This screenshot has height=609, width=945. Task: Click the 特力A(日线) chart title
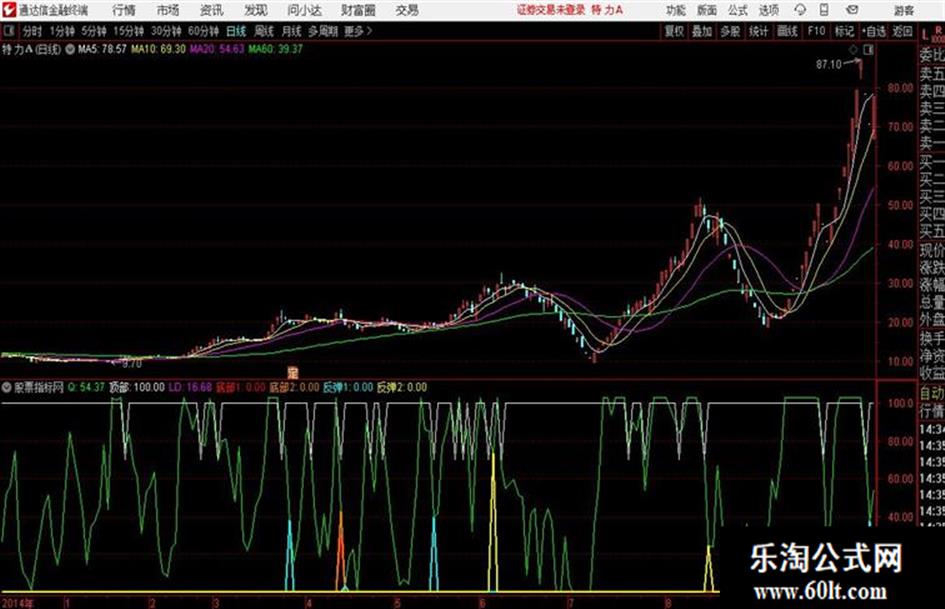click(x=31, y=49)
